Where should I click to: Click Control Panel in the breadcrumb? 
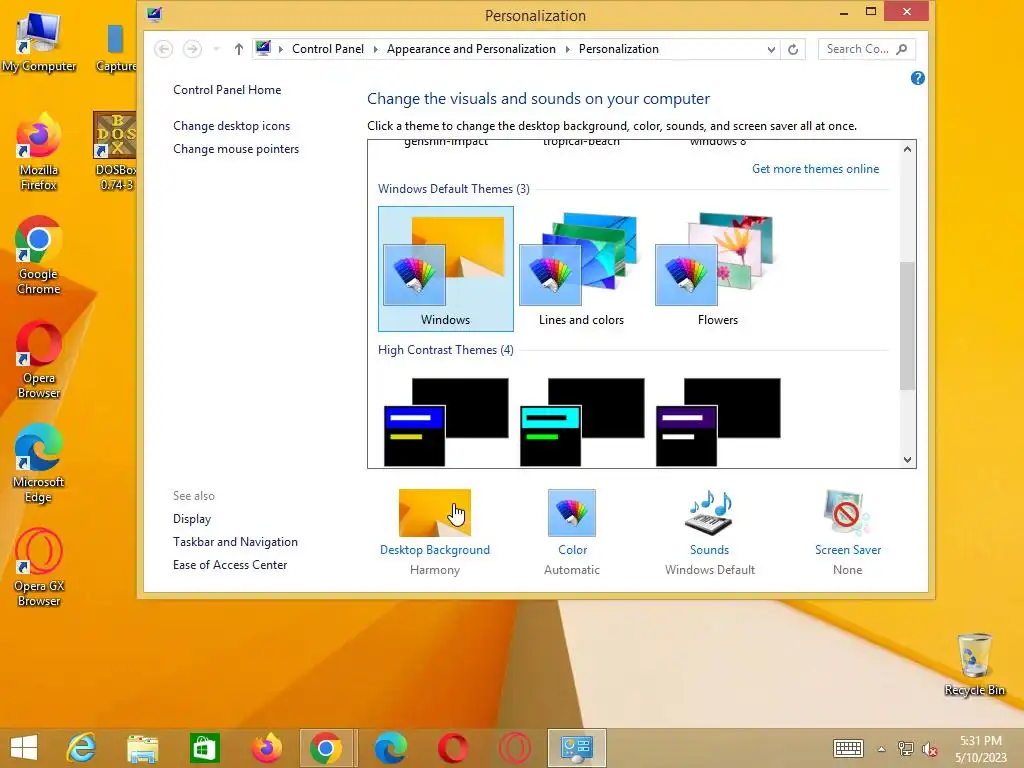pos(328,49)
